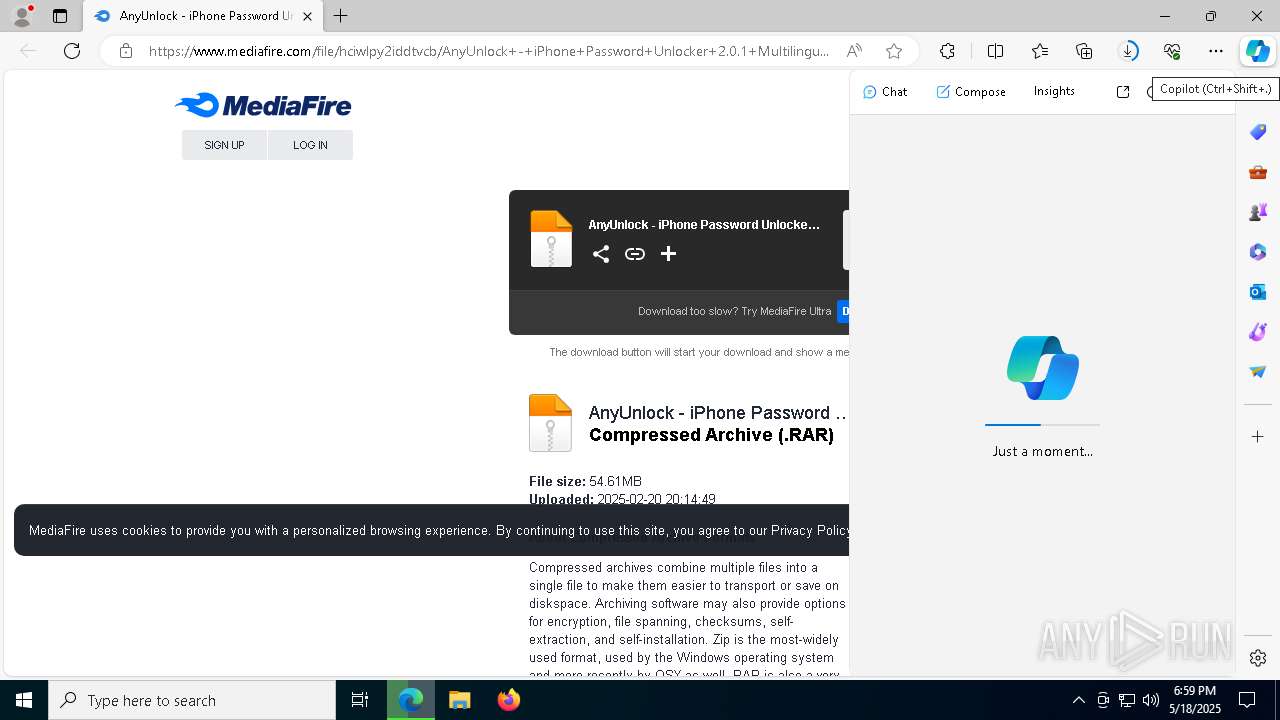Click 'Download too slow? Try MediaFire Ultra' text
This screenshot has width=1280, height=720.
pos(734,311)
